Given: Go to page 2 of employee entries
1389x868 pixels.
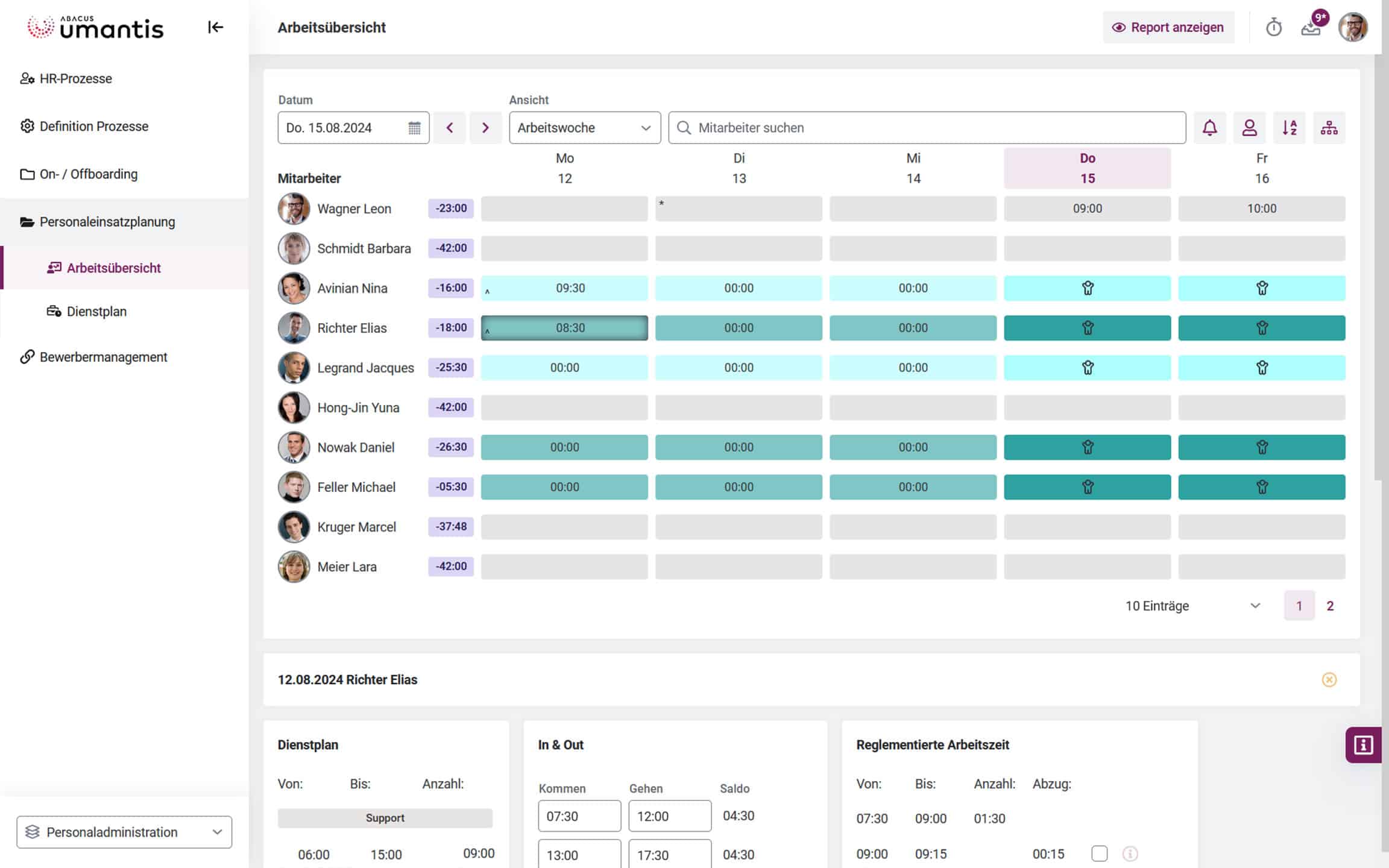Looking at the screenshot, I should pyautogui.click(x=1330, y=605).
